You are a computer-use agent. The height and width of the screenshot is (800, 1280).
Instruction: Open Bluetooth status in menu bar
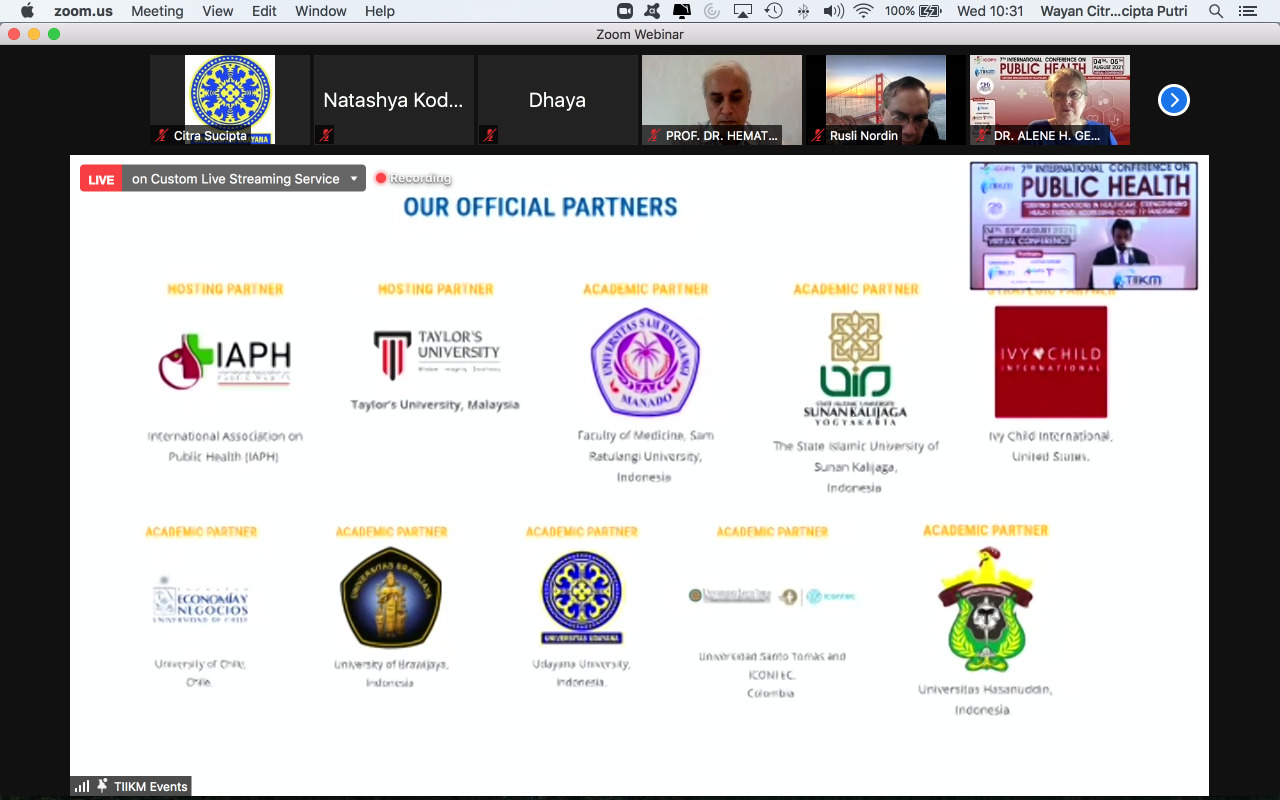pyautogui.click(x=803, y=11)
